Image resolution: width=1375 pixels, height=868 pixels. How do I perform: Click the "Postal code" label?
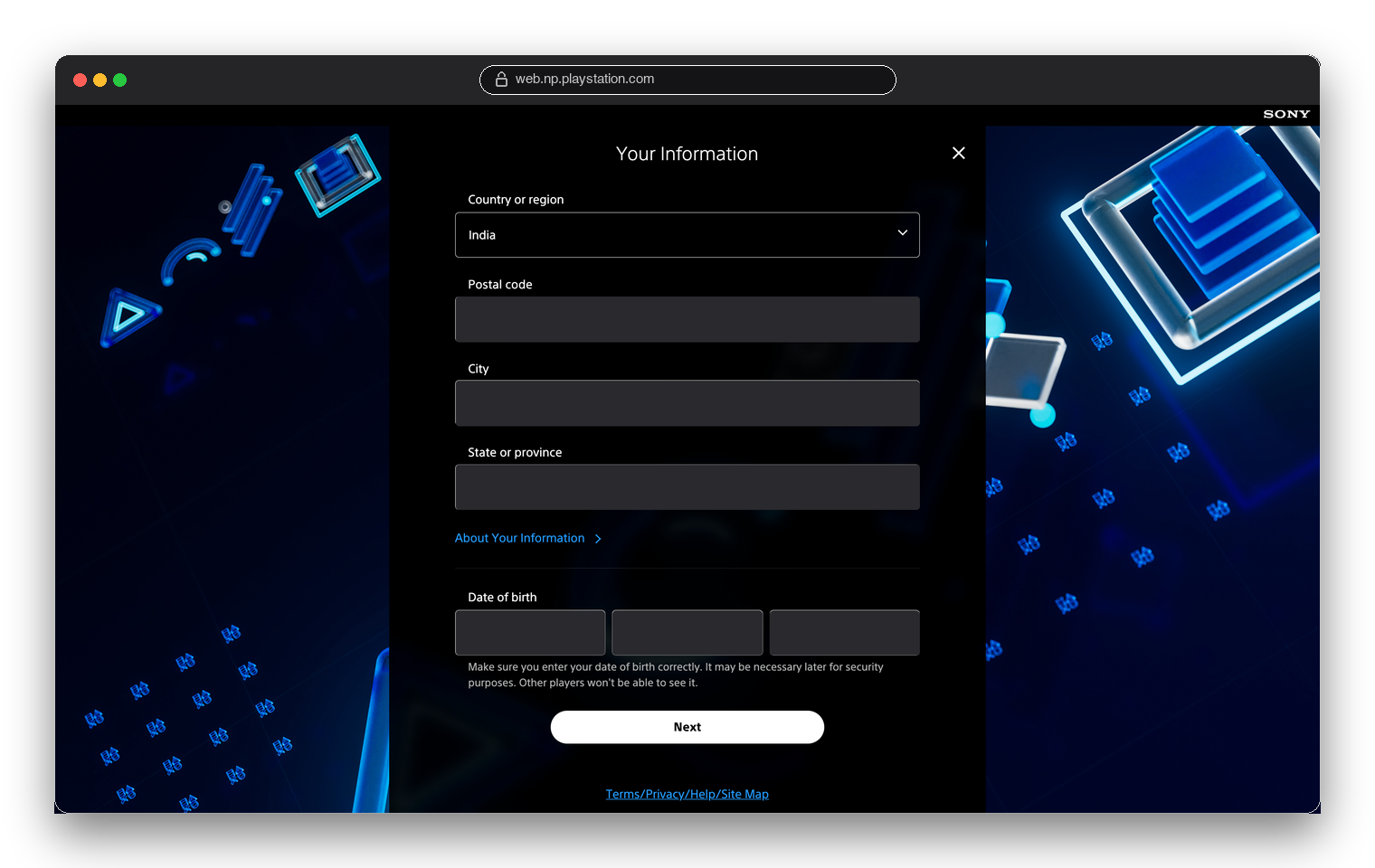point(500,285)
